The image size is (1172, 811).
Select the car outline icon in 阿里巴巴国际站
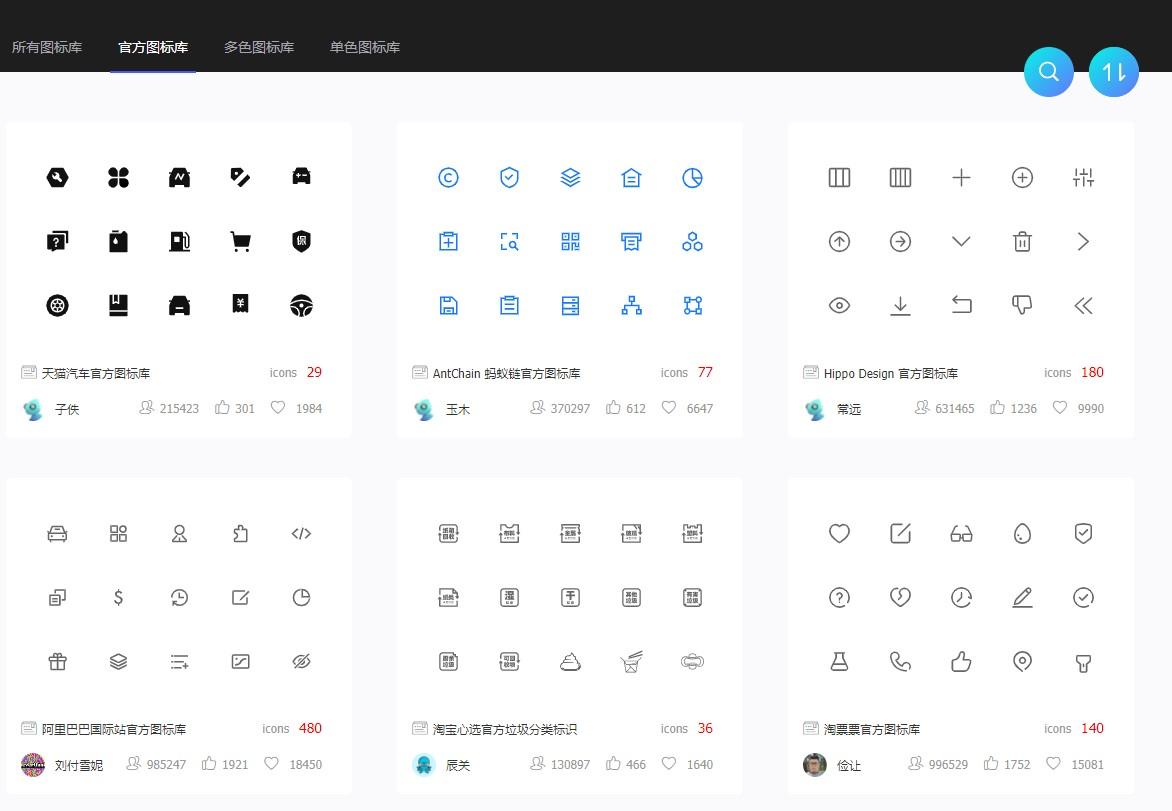(x=58, y=534)
